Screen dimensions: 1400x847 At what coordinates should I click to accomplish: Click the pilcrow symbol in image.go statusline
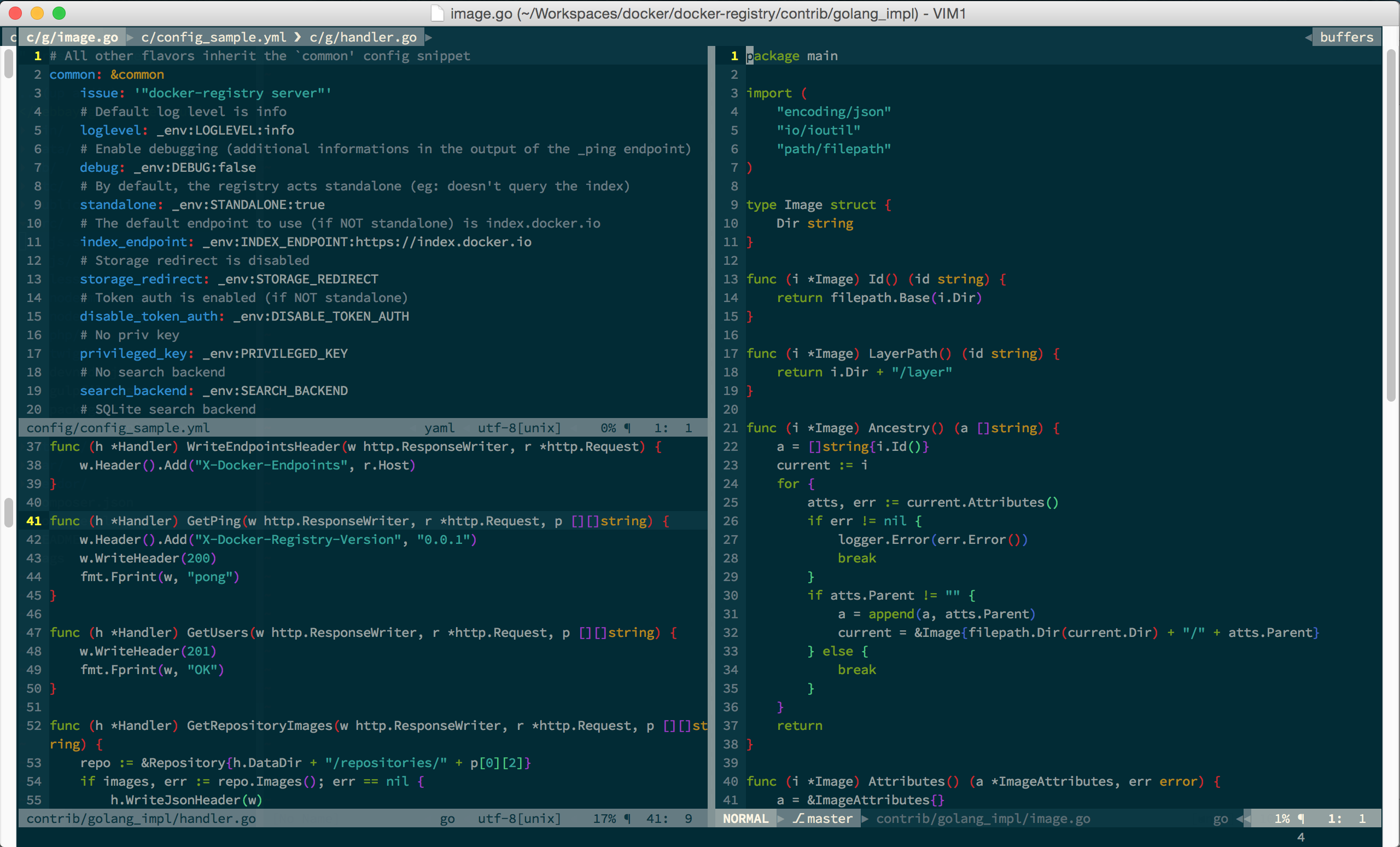(1300, 819)
